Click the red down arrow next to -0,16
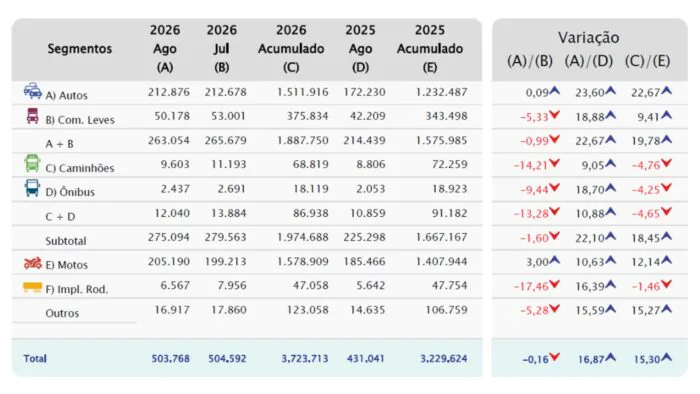 554,357
